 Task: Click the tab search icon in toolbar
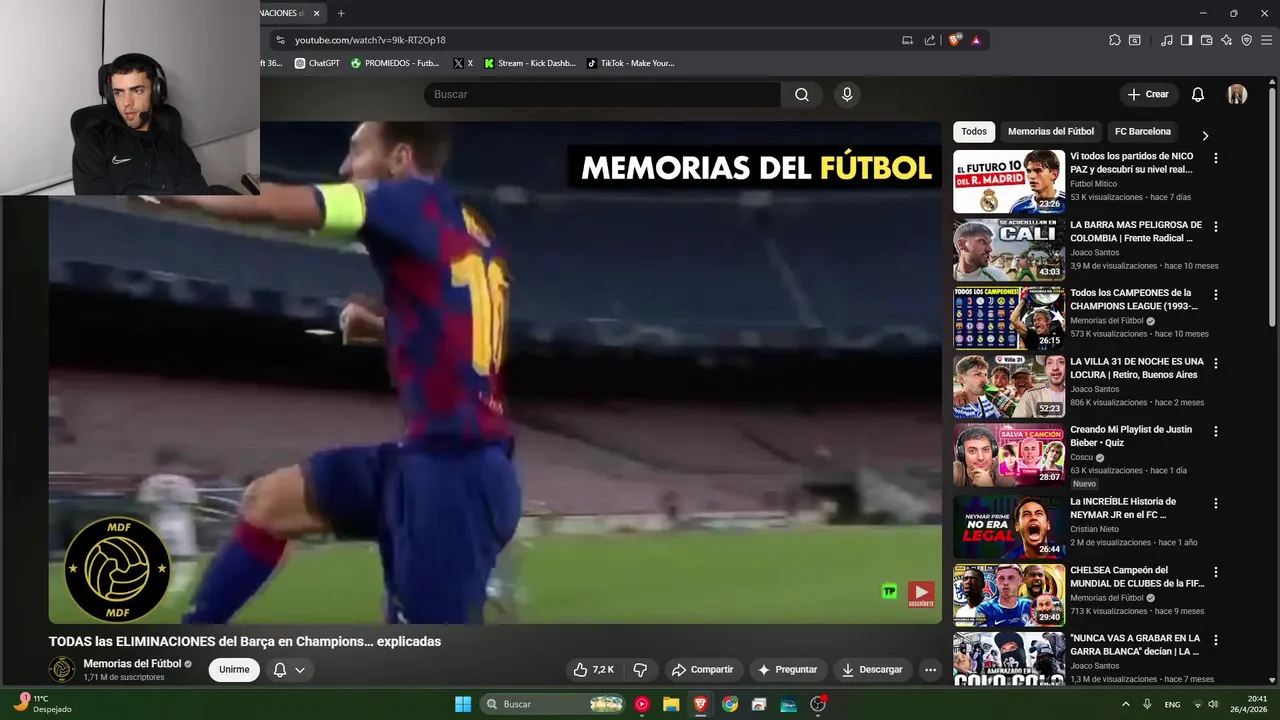pyautogui.click(x=1135, y=40)
